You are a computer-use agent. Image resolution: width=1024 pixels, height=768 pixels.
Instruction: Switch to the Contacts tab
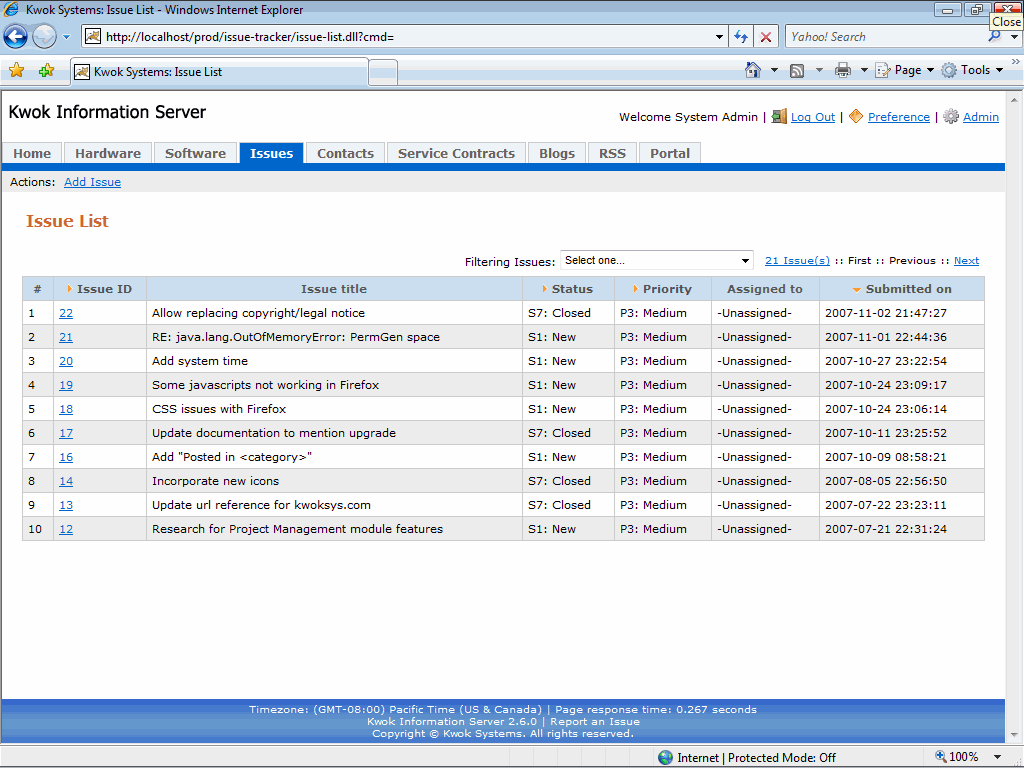tap(345, 153)
